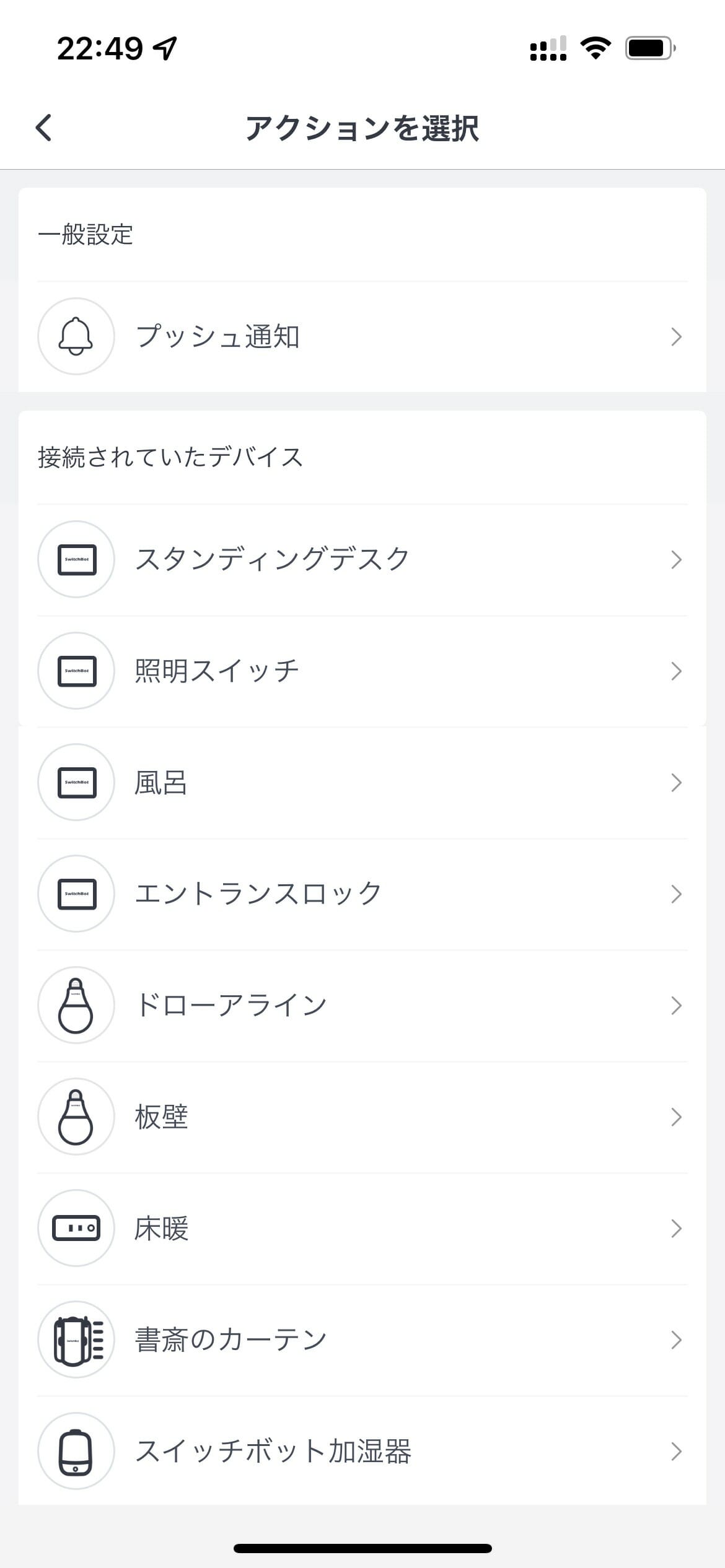Tap the スイッチボット加湿器 humidifier icon
Image resolution: width=725 pixels, height=1568 pixels.
click(x=76, y=1451)
